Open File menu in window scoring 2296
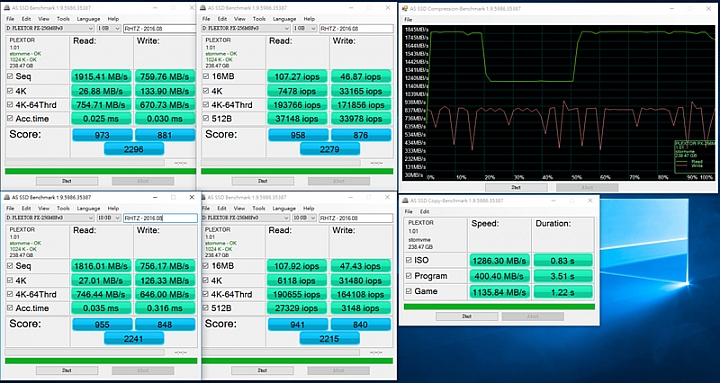Screen dimensions: 720x383 pyautogui.click(x=10, y=19)
